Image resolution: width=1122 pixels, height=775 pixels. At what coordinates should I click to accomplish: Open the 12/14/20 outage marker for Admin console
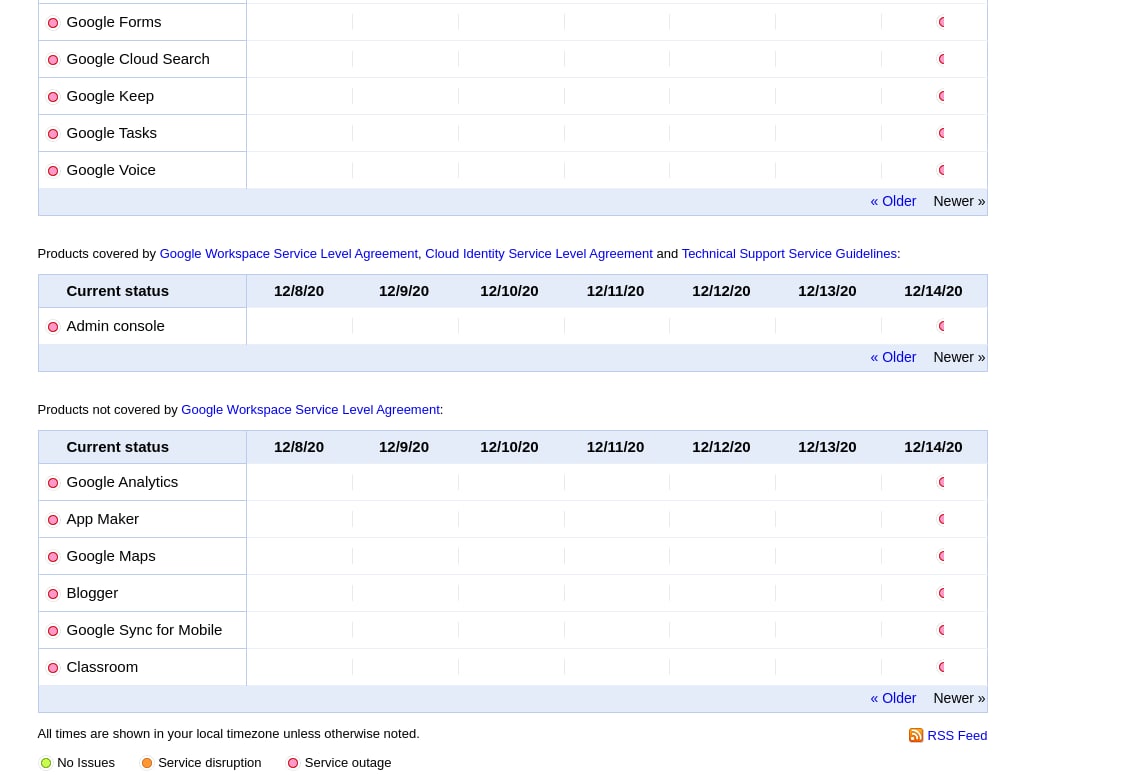[942, 326]
